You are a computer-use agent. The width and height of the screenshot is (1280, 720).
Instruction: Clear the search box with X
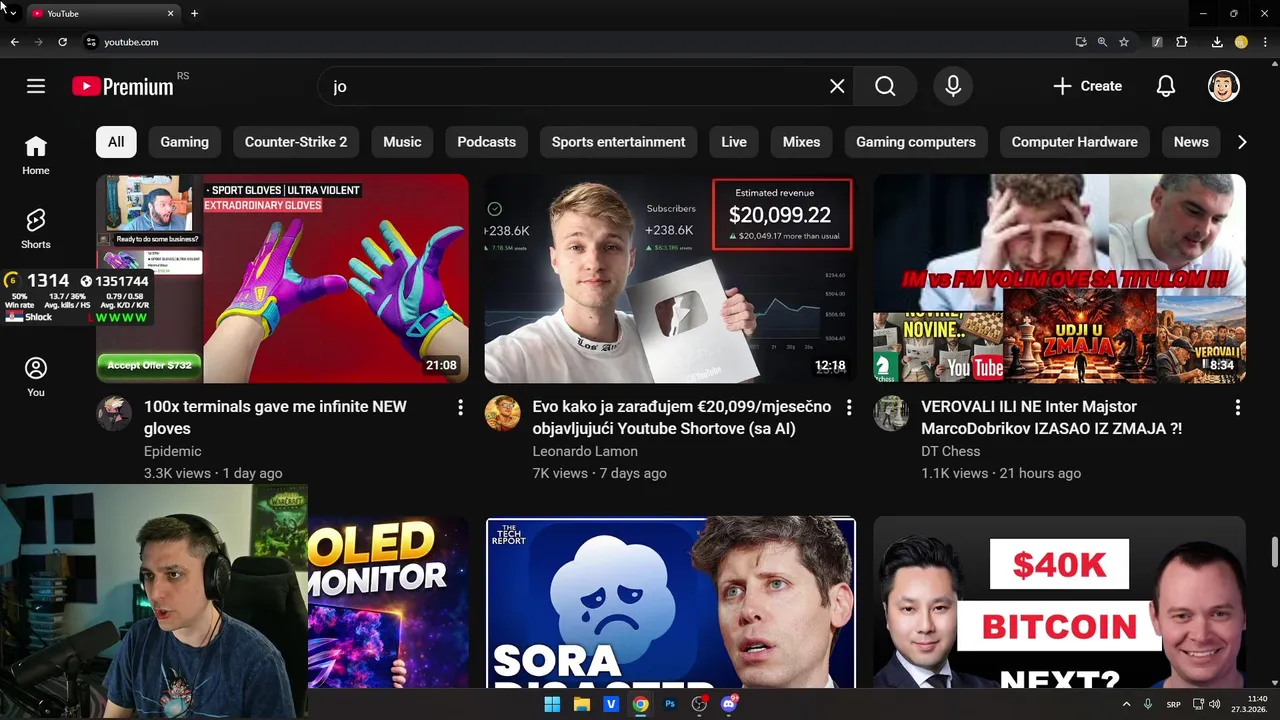click(837, 86)
